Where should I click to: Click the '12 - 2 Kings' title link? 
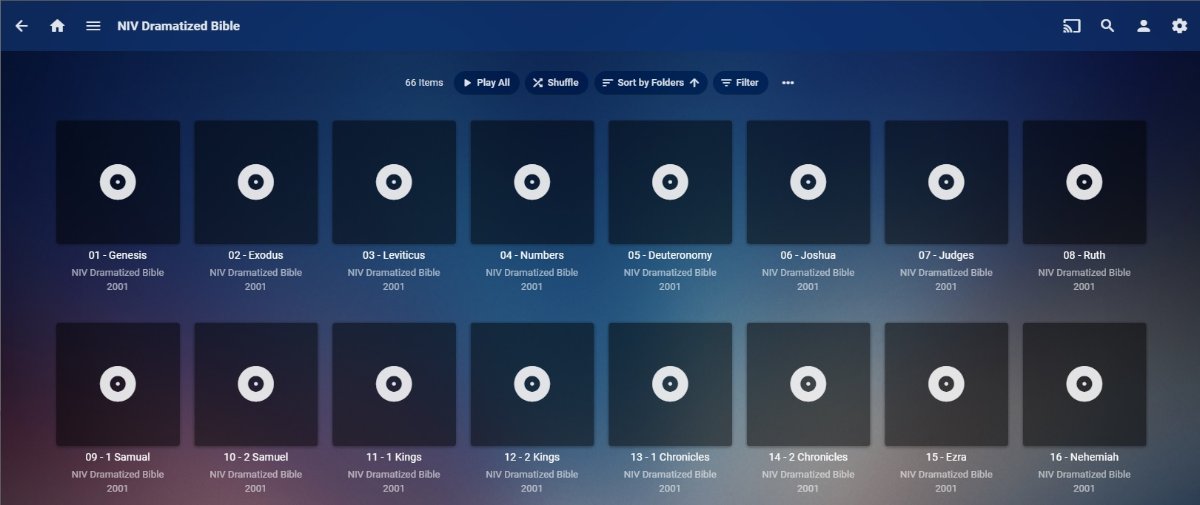coord(532,457)
